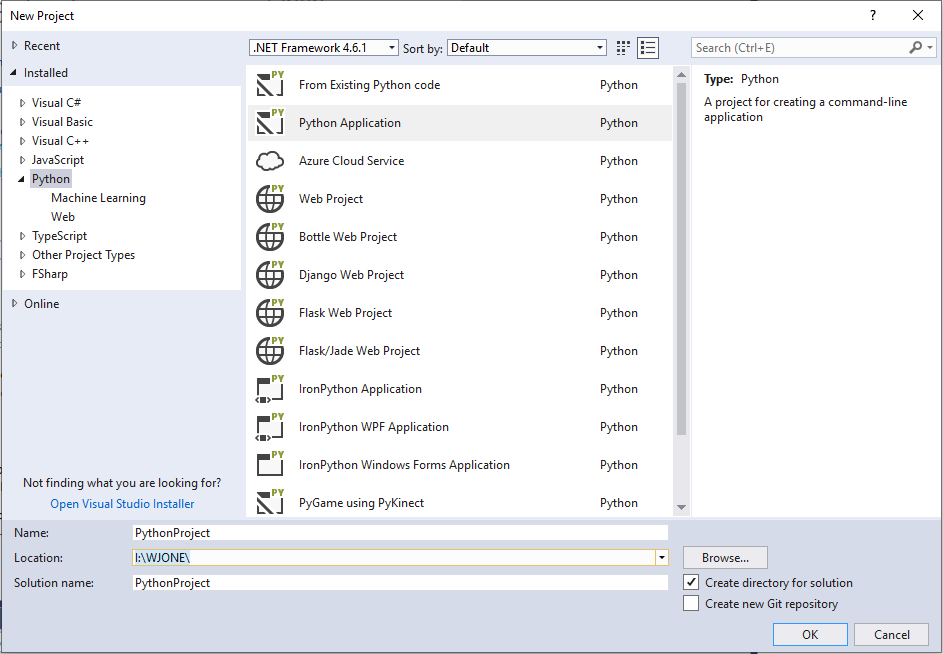Viewport: 943px width, 654px height.
Task: Click the Solution name input field
Action: 400,582
